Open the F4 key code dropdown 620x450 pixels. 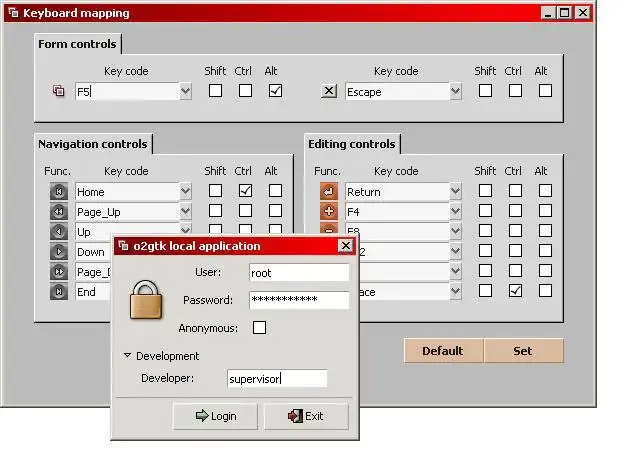pyautogui.click(x=456, y=212)
